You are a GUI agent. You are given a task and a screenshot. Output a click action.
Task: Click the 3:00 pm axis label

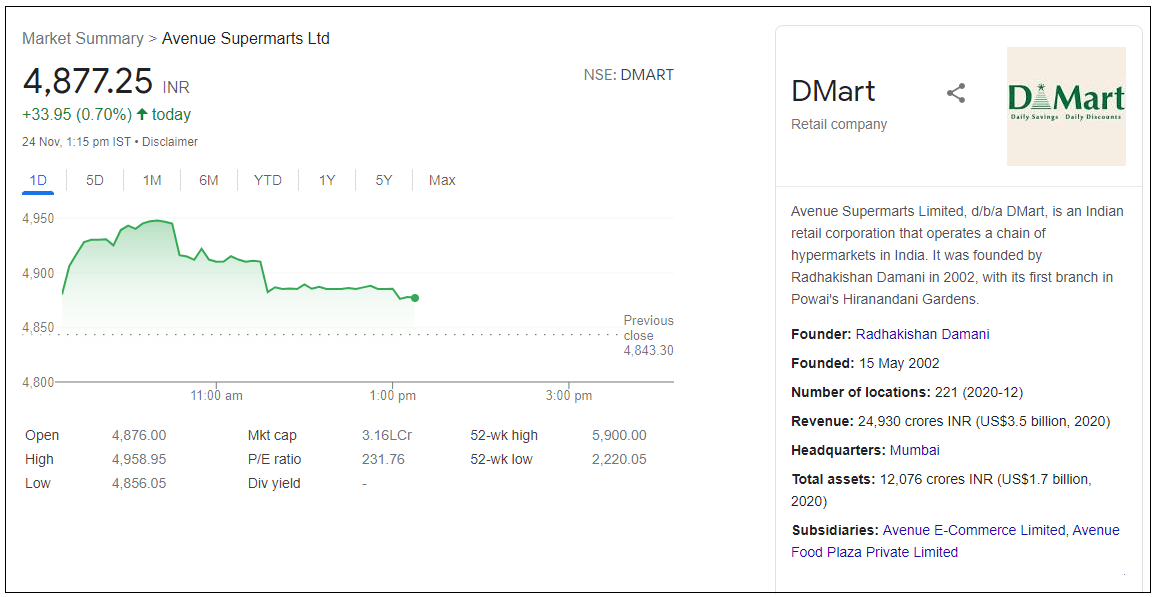[x=569, y=396]
